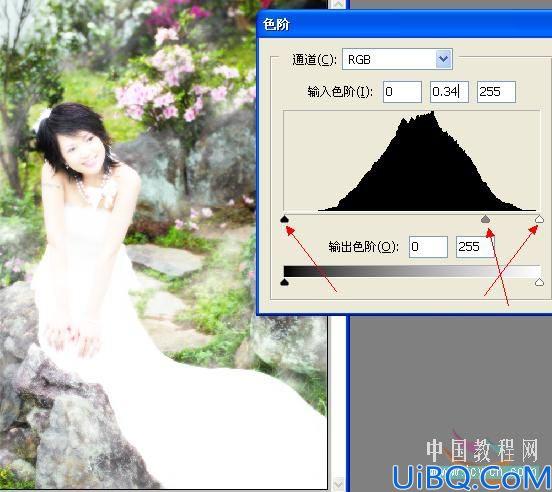Click the output levels field showing 255
The width and height of the screenshot is (552, 492).
click(x=475, y=247)
